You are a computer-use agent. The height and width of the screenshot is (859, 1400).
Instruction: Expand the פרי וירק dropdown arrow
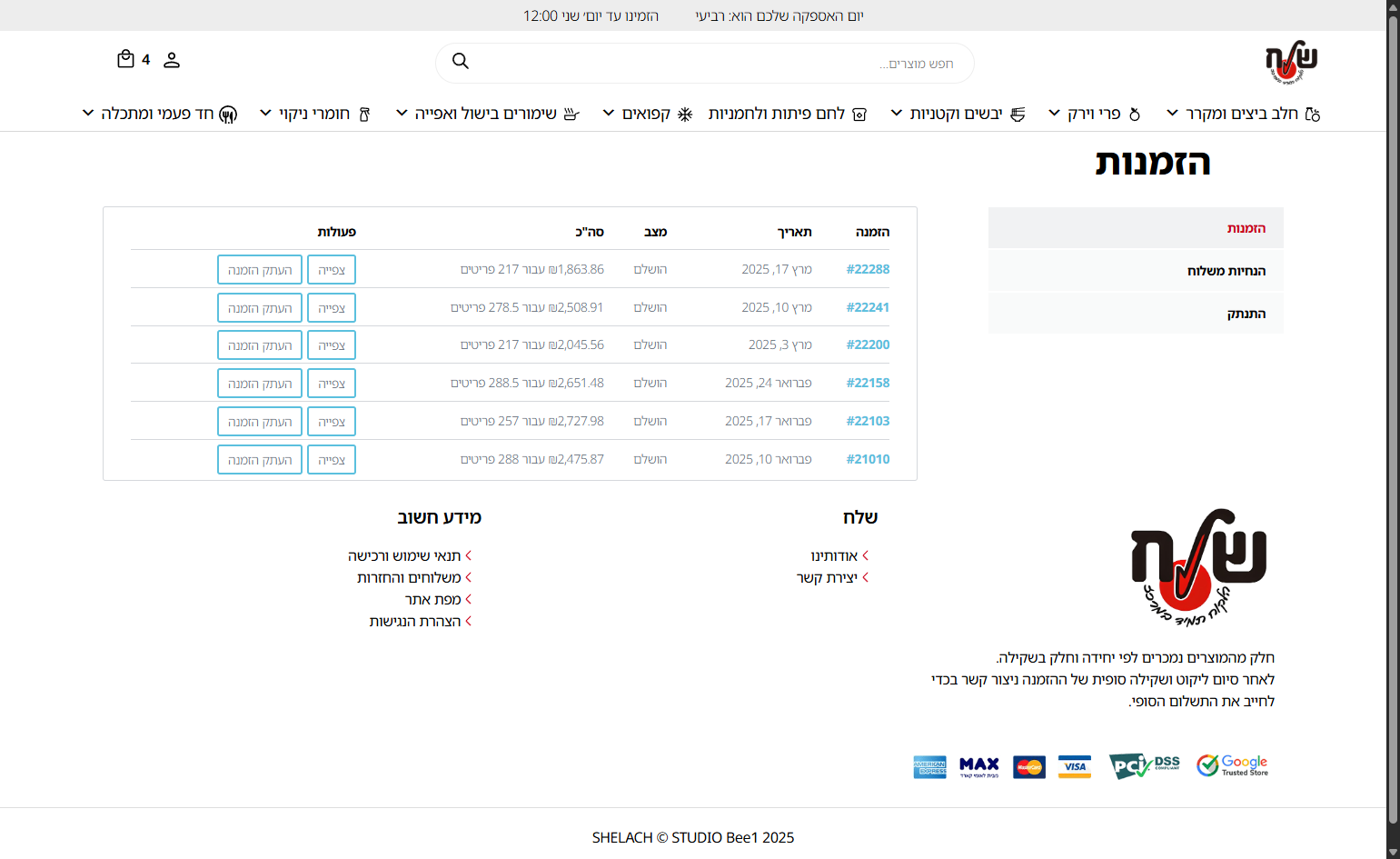point(1054,113)
